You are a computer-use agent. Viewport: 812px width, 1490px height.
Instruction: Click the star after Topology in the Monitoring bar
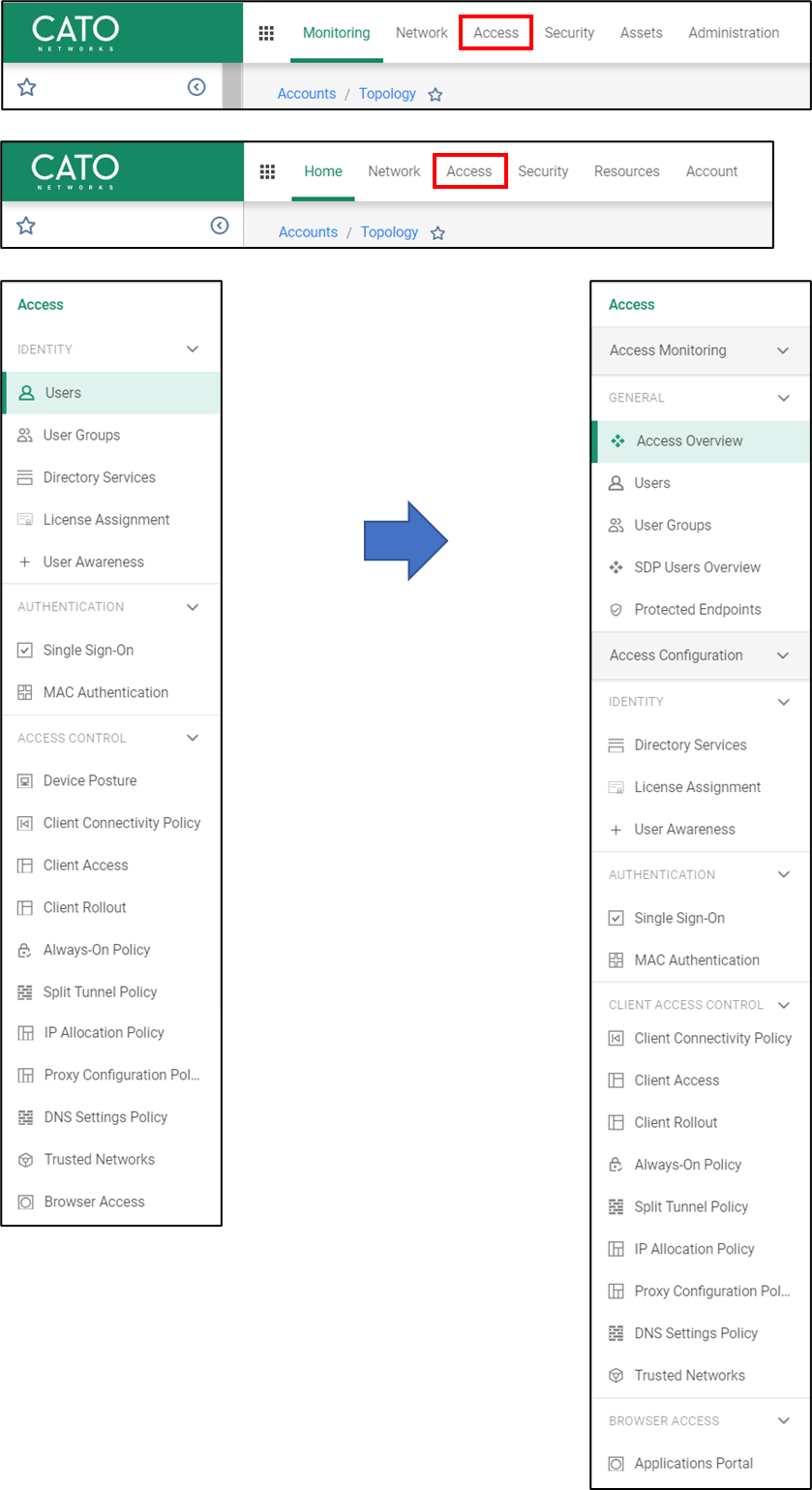click(x=436, y=95)
